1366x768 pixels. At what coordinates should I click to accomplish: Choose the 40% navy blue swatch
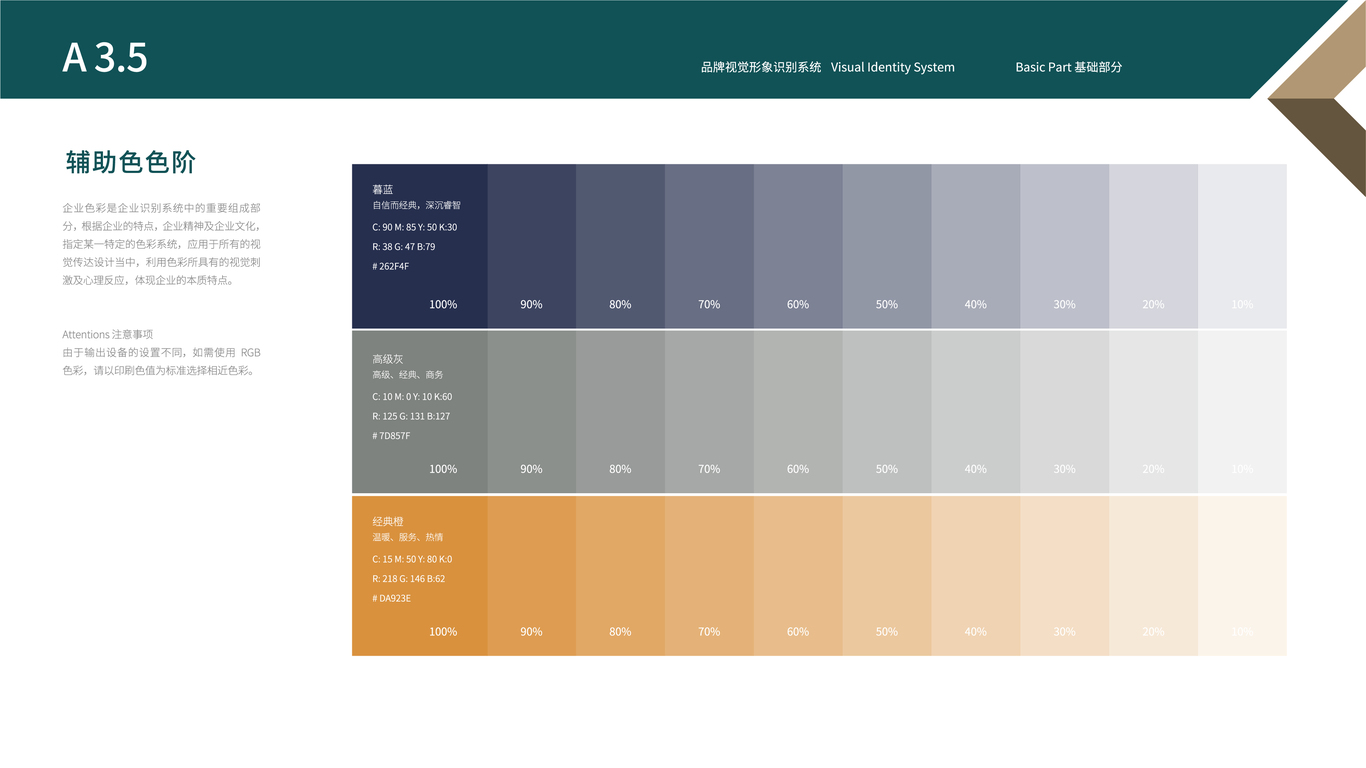[976, 246]
